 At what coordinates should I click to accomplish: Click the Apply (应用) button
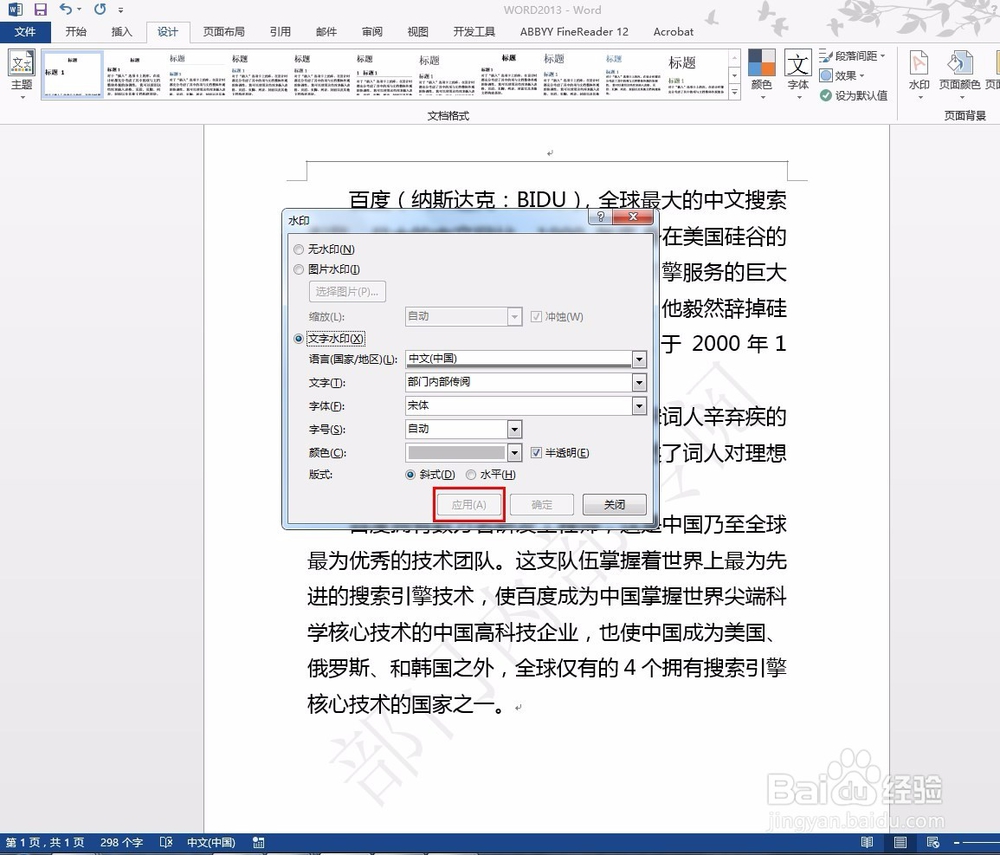[469, 505]
